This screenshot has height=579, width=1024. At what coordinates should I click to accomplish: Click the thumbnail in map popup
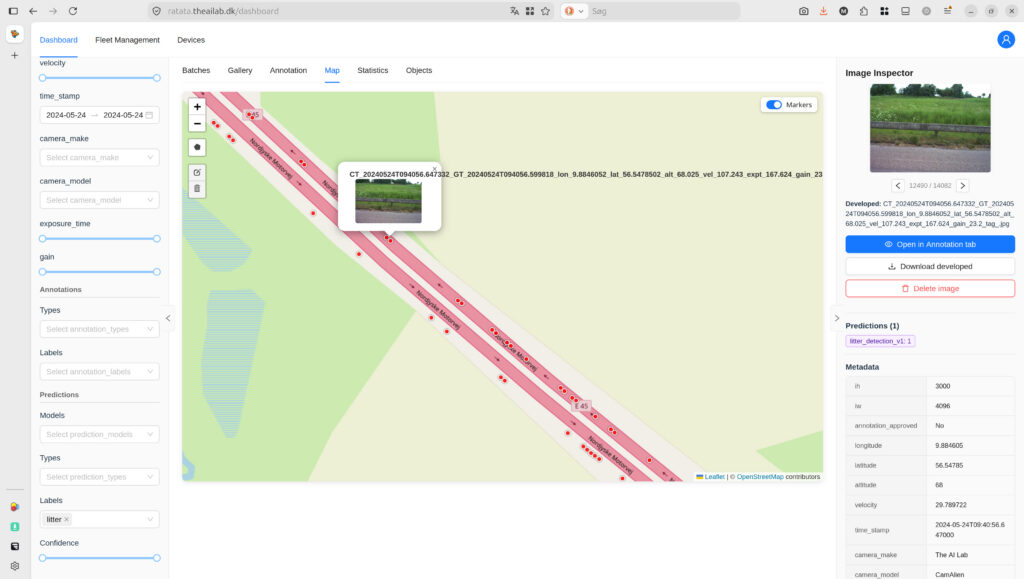click(388, 201)
